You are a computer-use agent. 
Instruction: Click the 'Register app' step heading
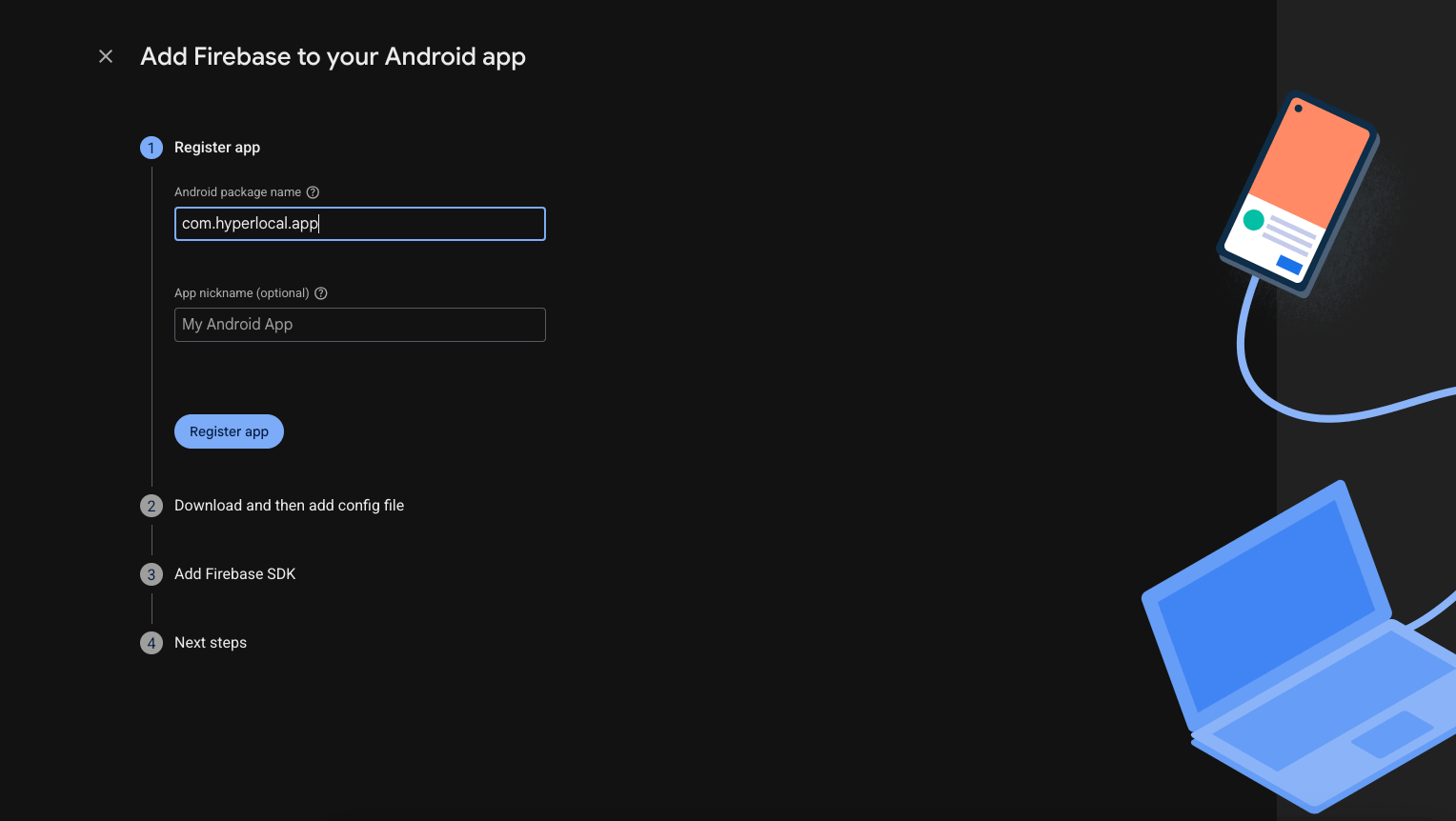click(217, 148)
